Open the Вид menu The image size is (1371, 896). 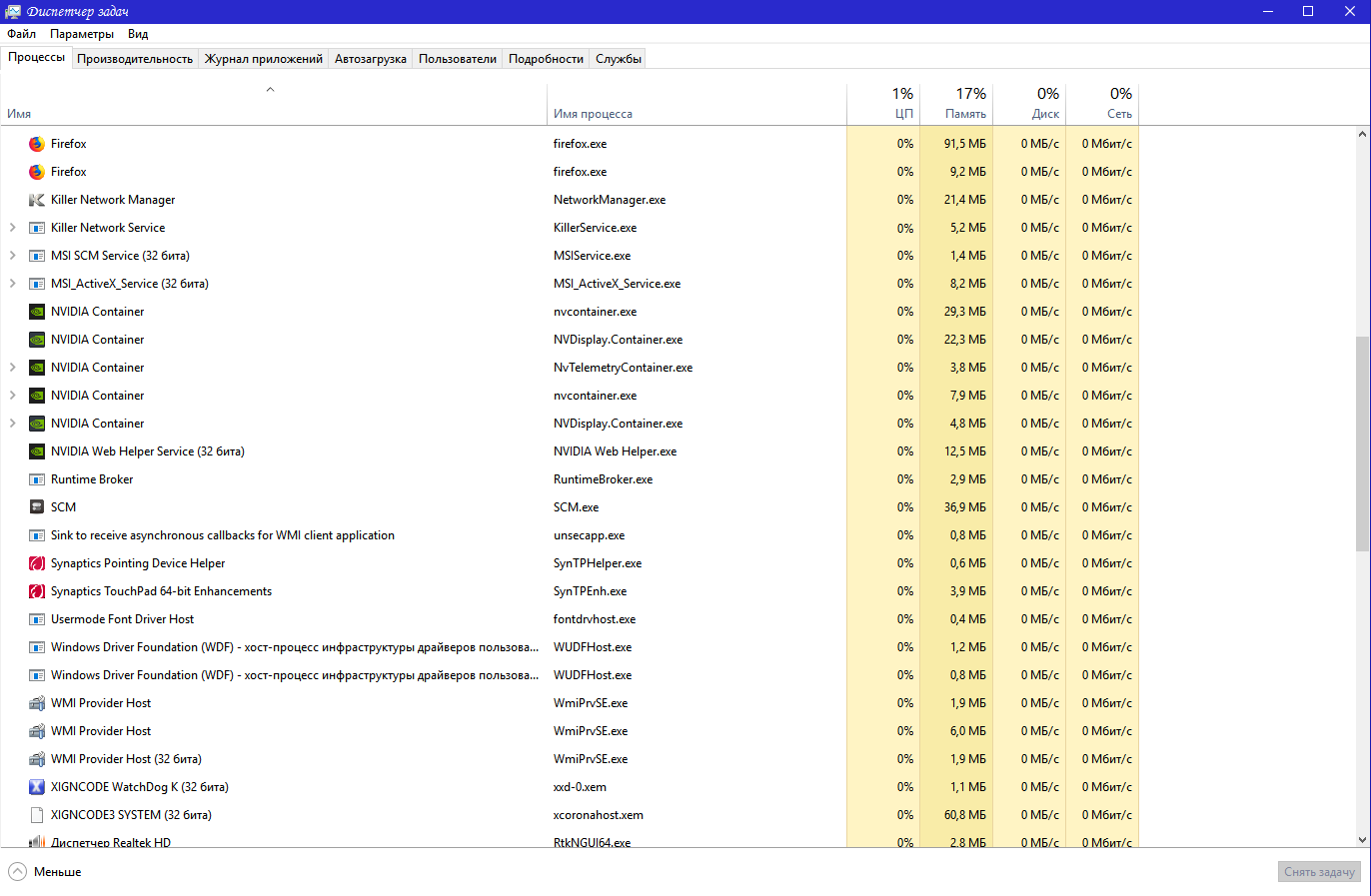pos(138,33)
